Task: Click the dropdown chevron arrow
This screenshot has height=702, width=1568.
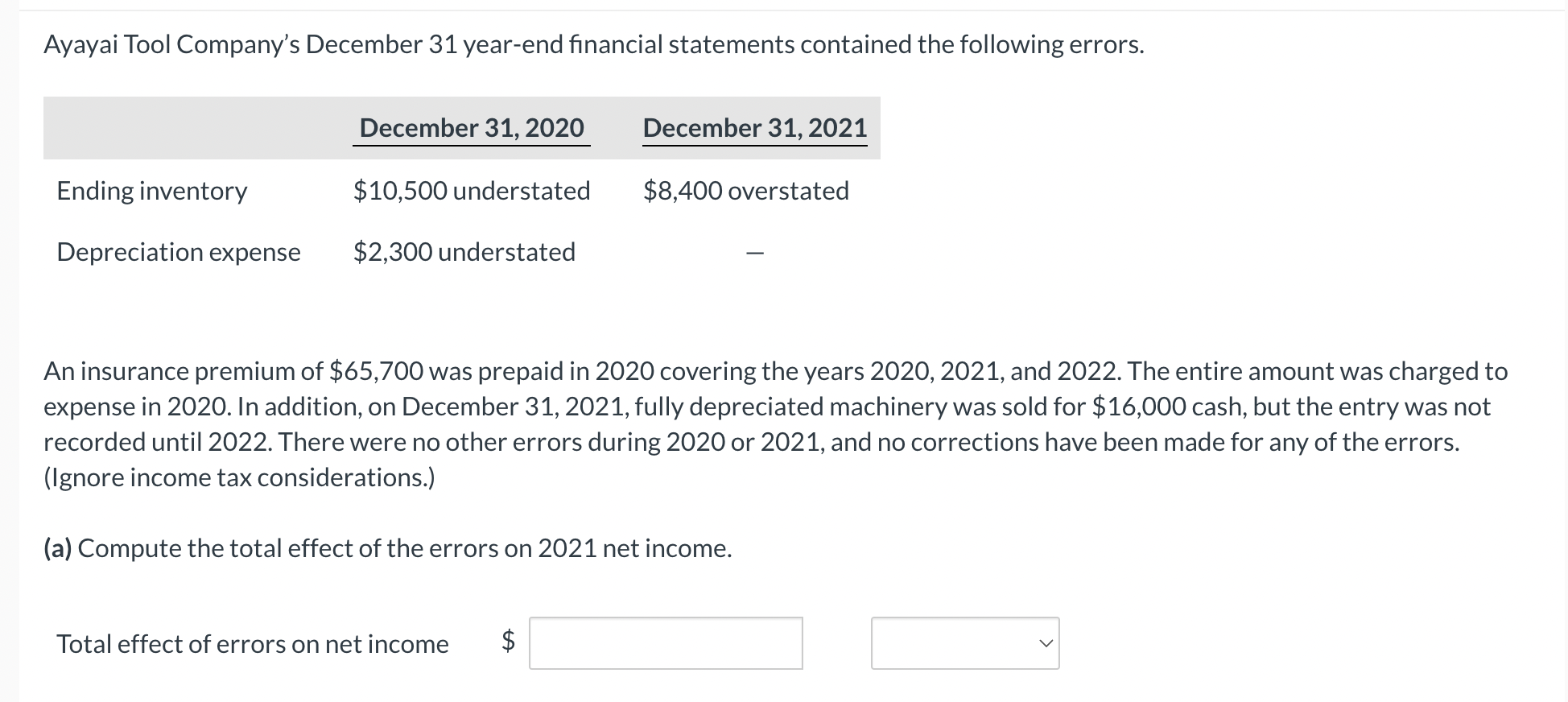Action: tap(1044, 642)
